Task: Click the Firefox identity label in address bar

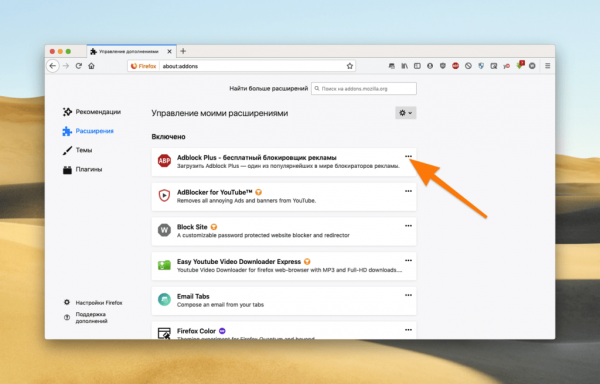Action: [x=143, y=66]
